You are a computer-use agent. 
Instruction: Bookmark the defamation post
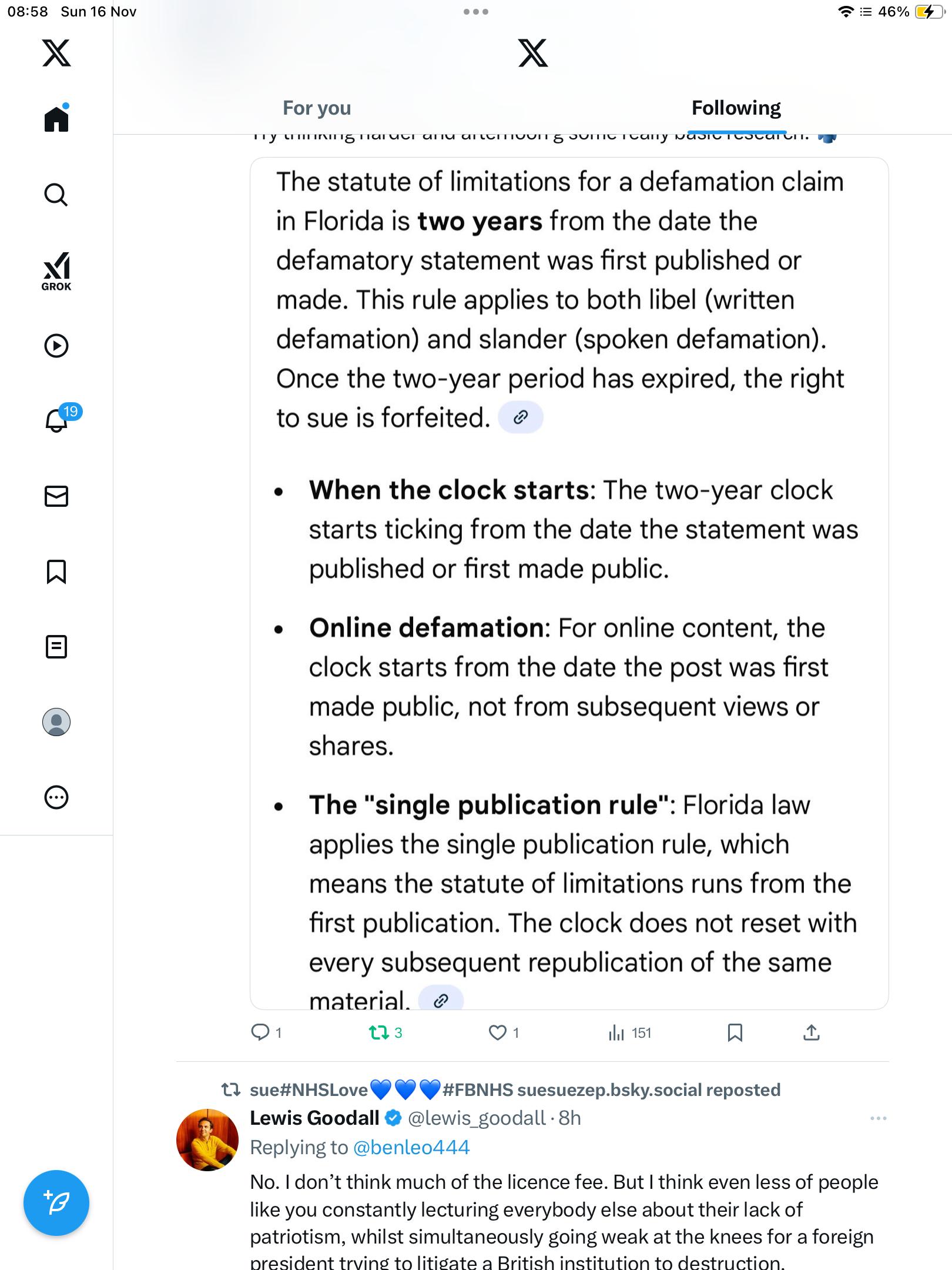point(735,1032)
